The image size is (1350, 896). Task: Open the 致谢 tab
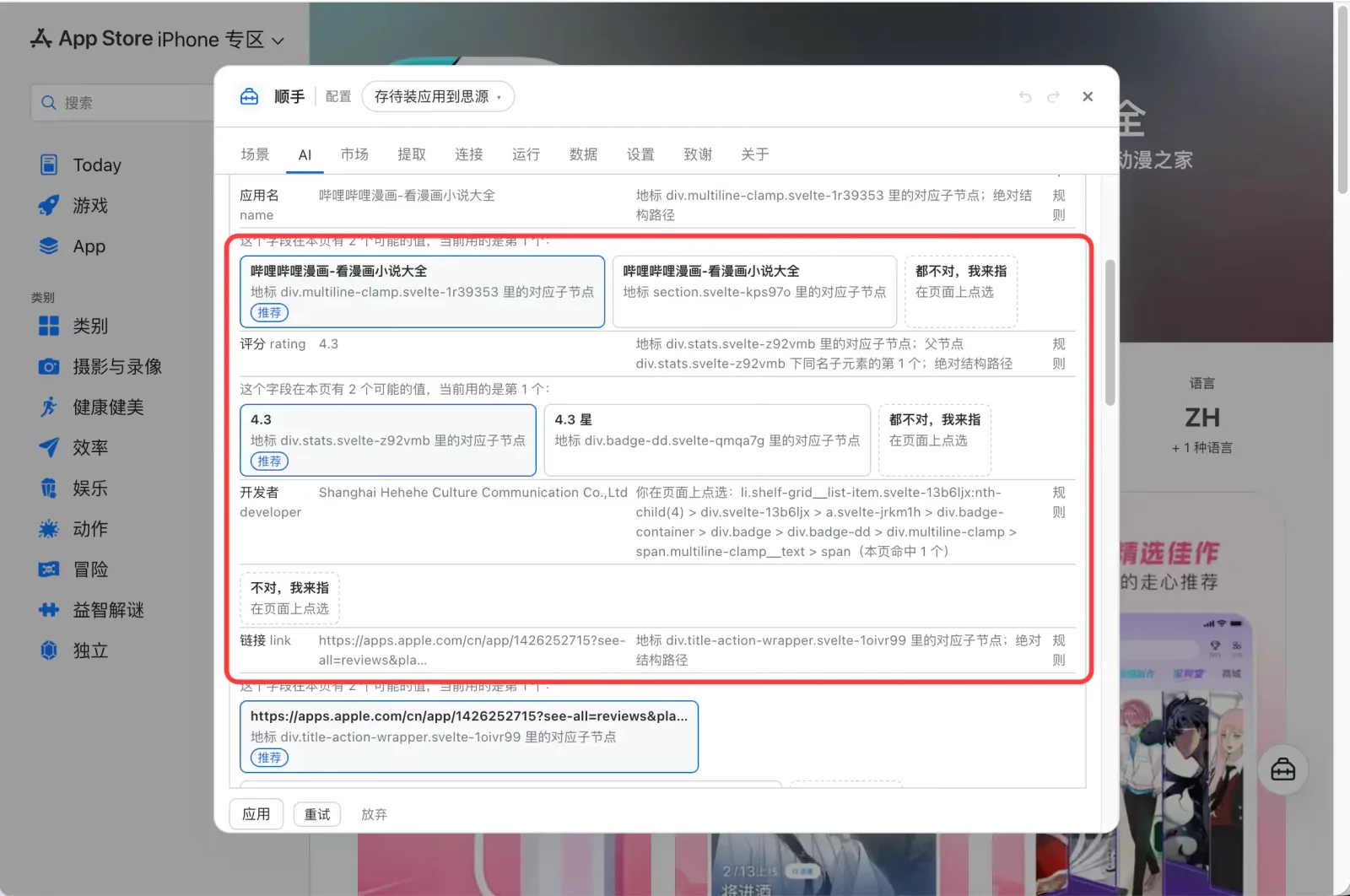(698, 154)
